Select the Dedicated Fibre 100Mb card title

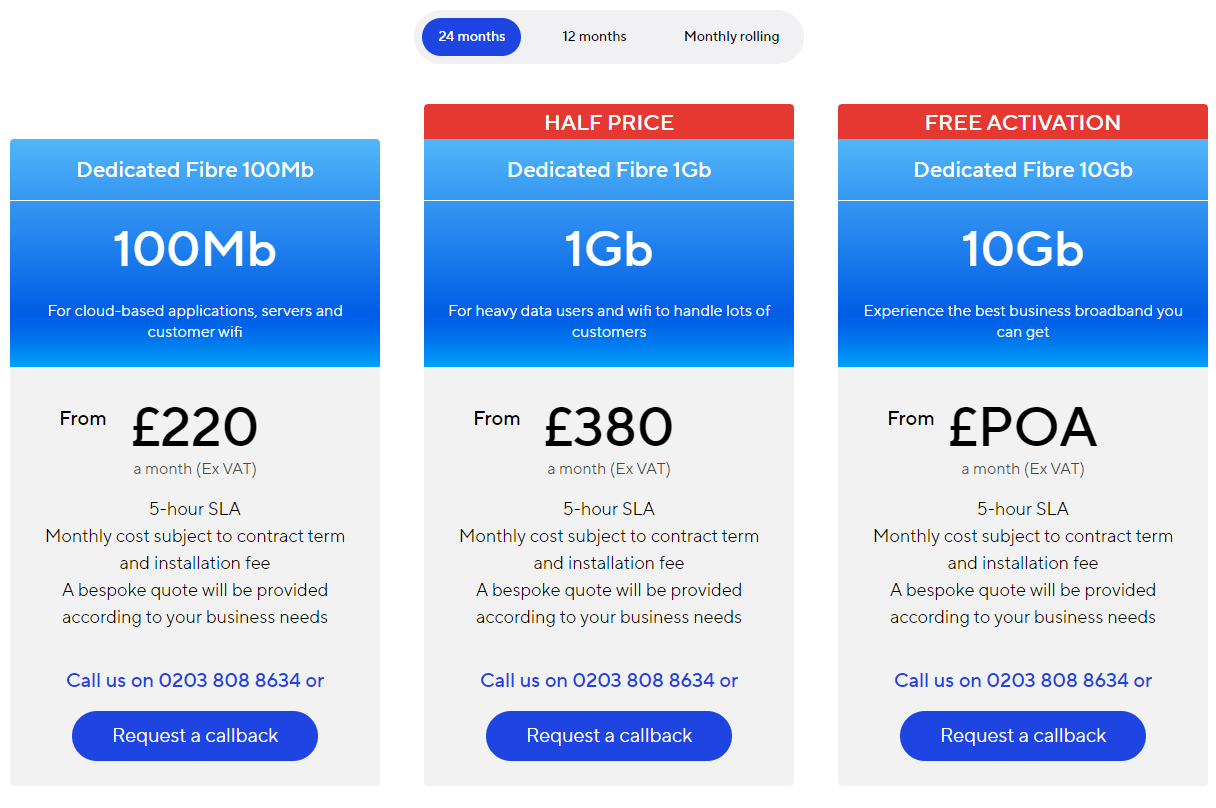pyautogui.click(x=195, y=170)
